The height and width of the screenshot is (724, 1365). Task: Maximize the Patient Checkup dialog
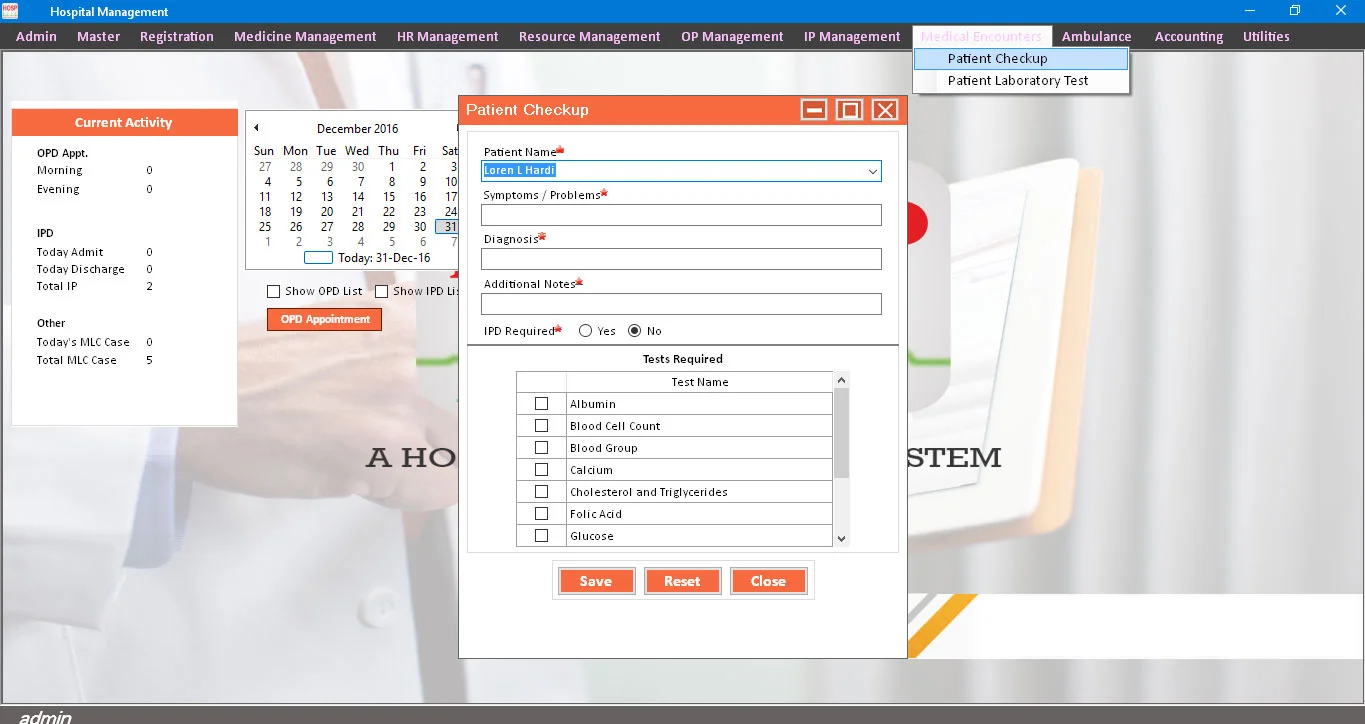tap(849, 110)
